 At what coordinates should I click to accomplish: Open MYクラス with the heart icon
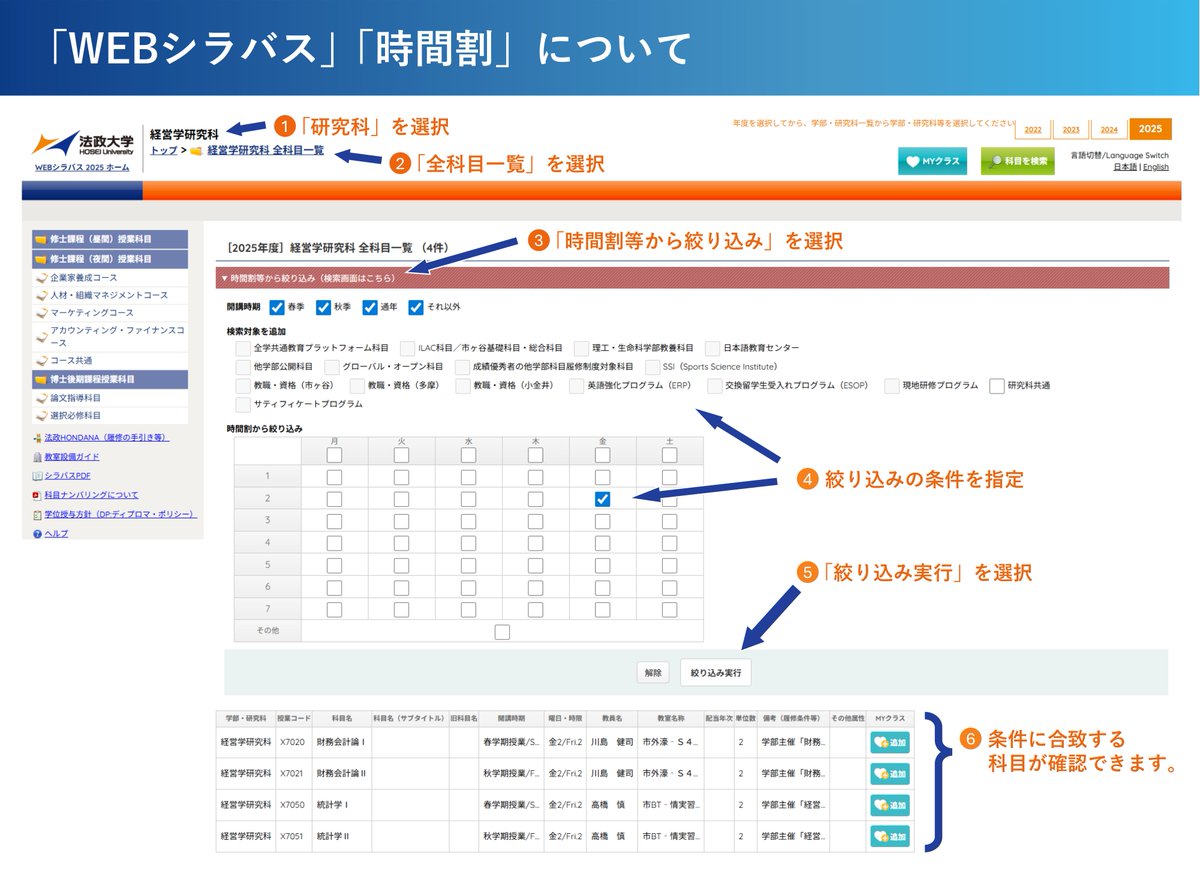coord(932,159)
